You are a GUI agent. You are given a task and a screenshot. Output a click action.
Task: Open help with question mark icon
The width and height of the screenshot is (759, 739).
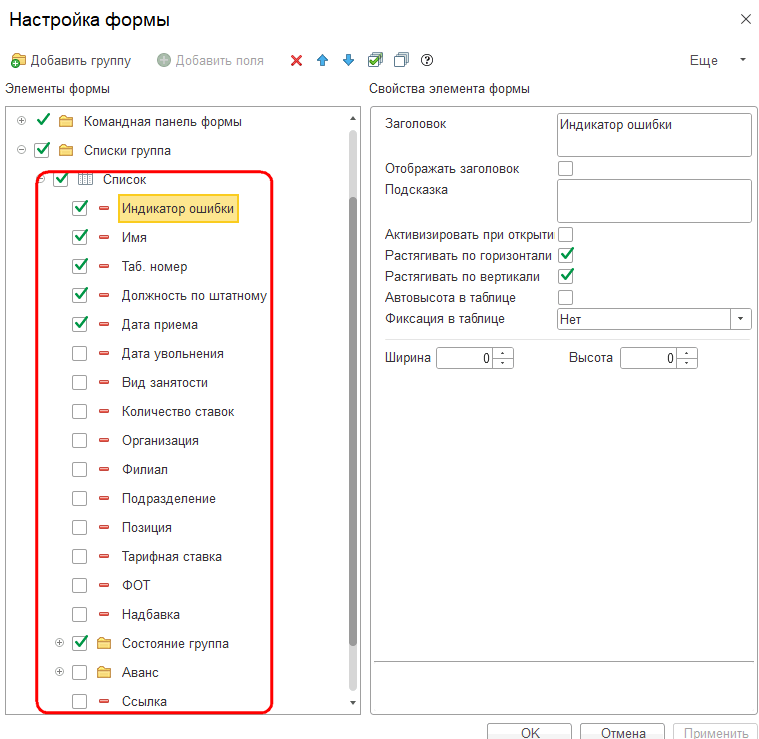click(426, 60)
